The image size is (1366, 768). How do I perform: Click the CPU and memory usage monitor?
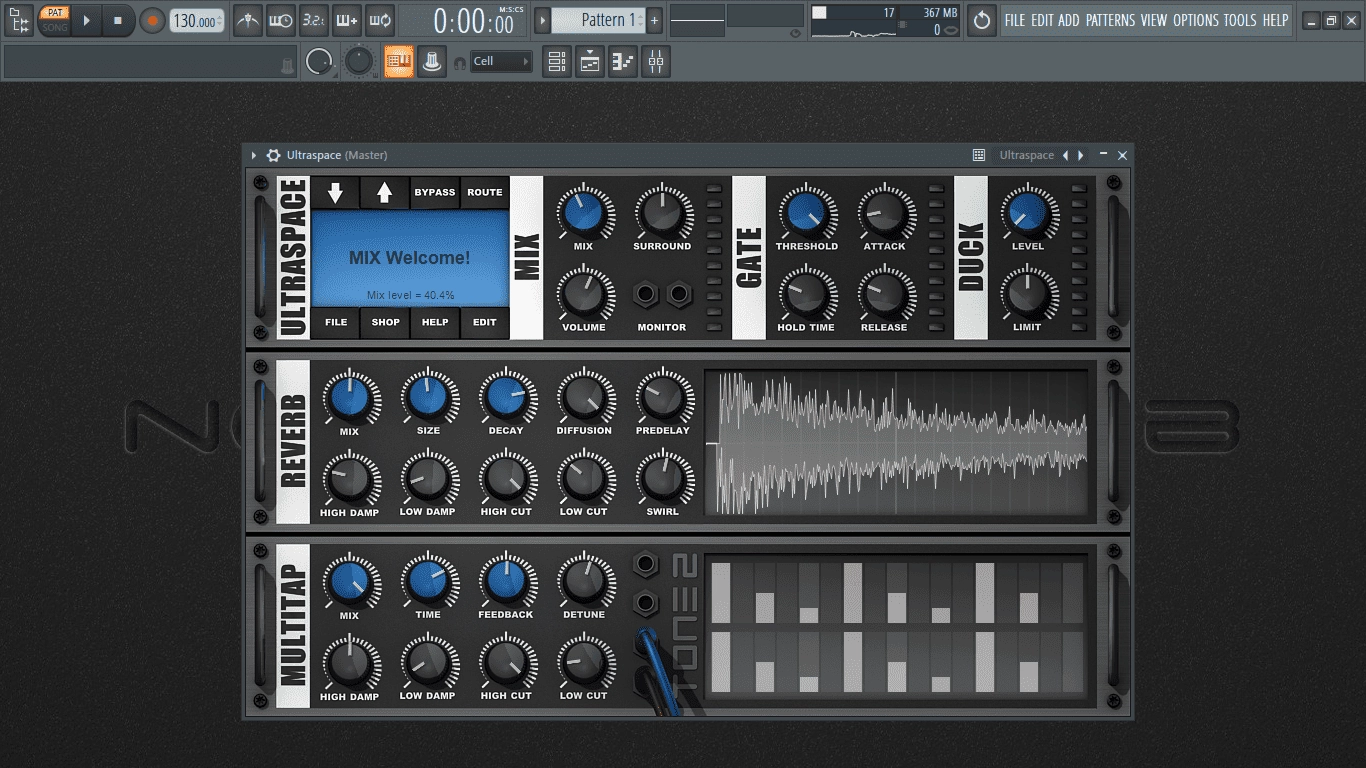885,20
